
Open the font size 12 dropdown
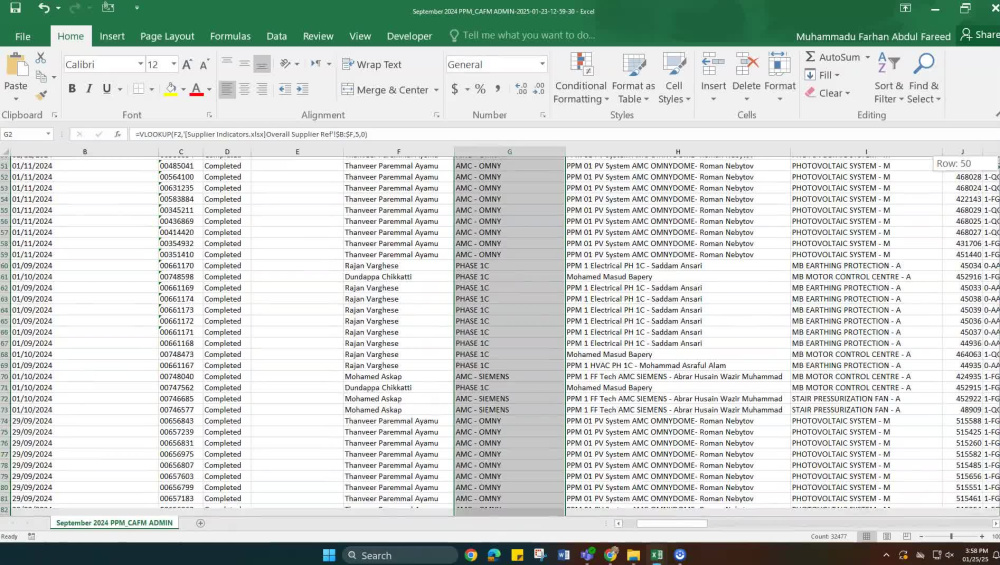pos(173,64)
